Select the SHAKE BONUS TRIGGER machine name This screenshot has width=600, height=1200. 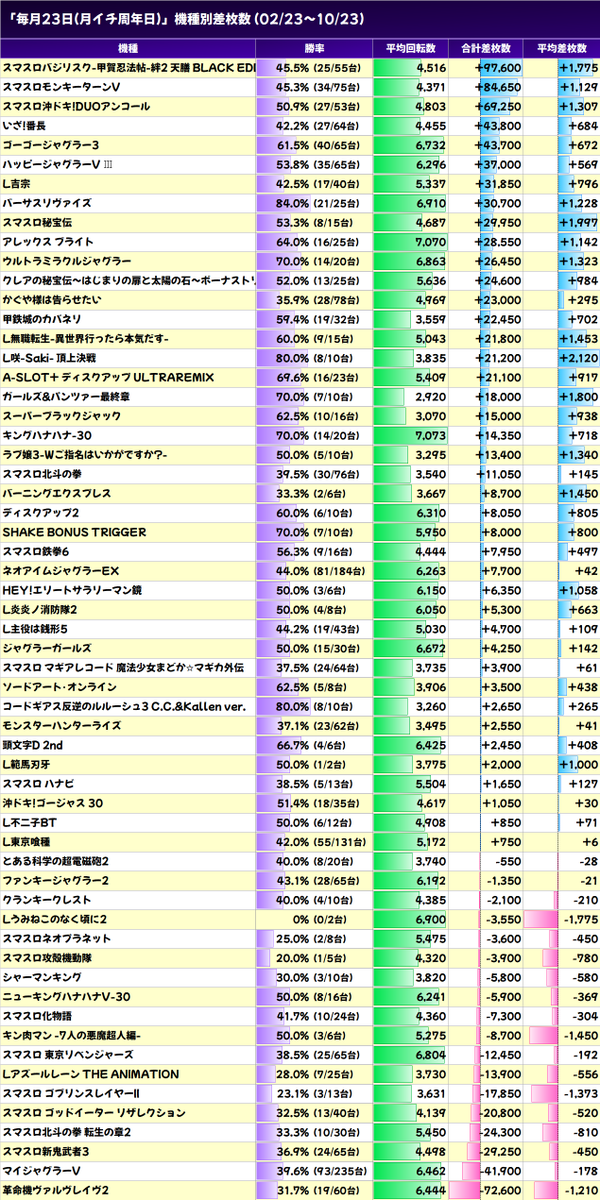(x=75, y=532)
